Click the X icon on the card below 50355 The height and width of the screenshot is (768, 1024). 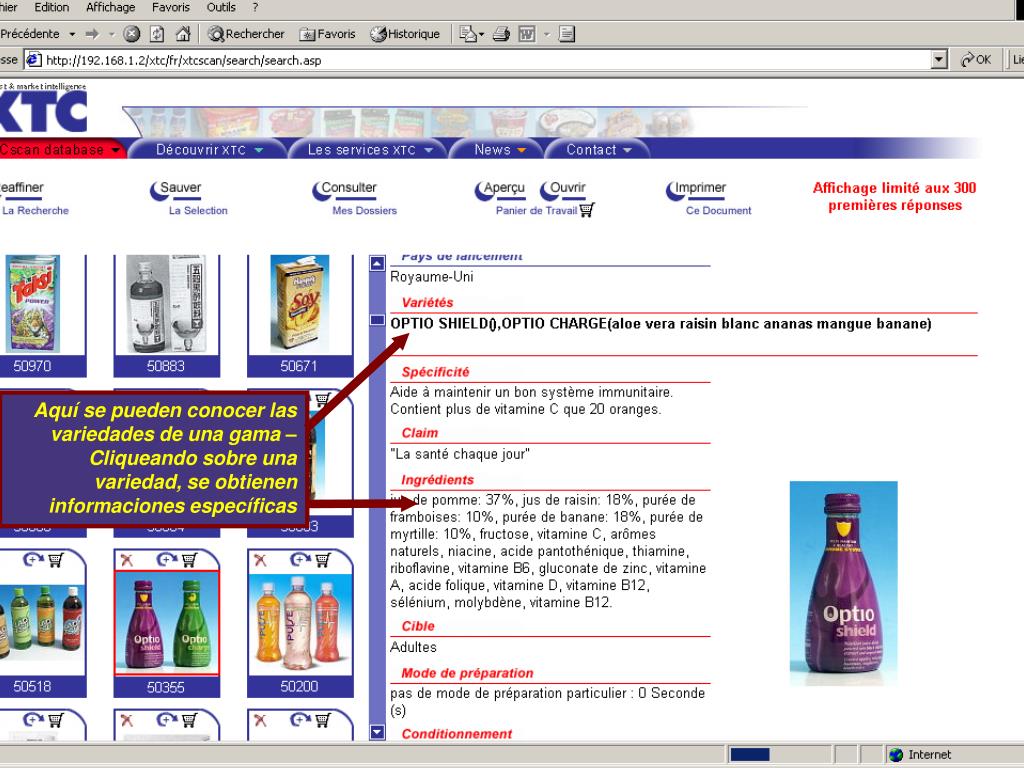[127, 720]
